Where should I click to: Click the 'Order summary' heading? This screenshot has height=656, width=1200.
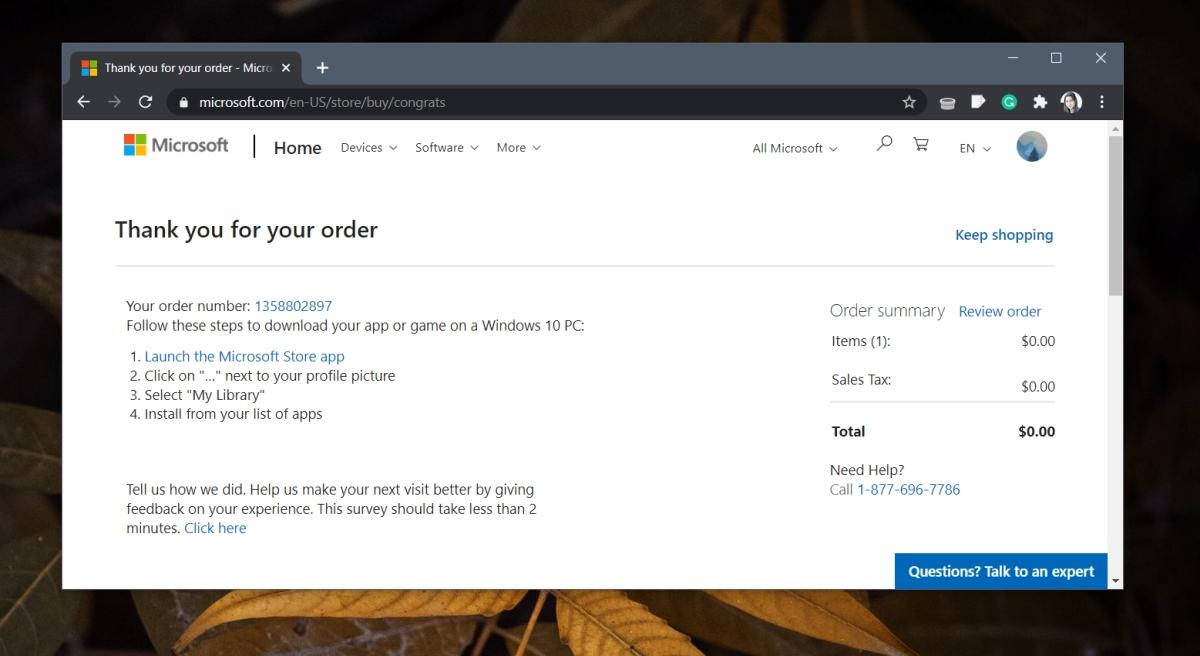point(887,311)
